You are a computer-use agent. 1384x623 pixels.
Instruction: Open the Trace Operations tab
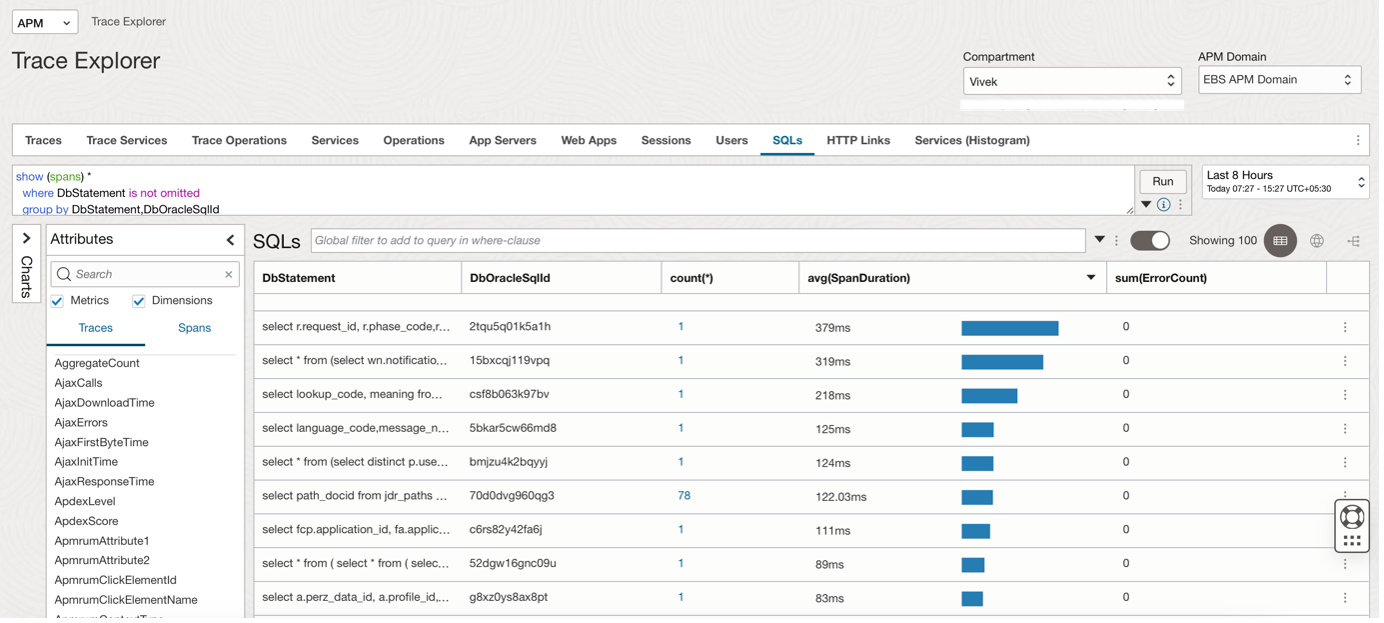point(239,141)
